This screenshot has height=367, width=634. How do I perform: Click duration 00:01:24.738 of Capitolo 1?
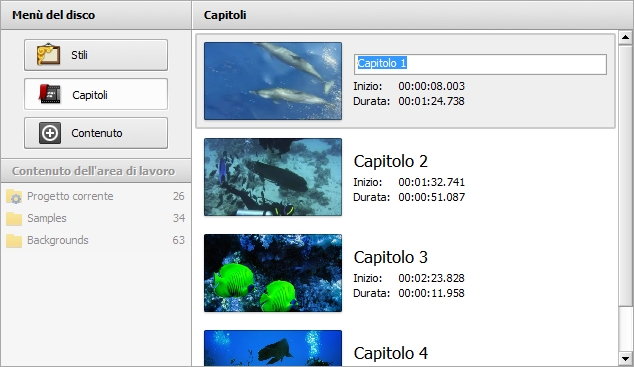pos(431,101)
